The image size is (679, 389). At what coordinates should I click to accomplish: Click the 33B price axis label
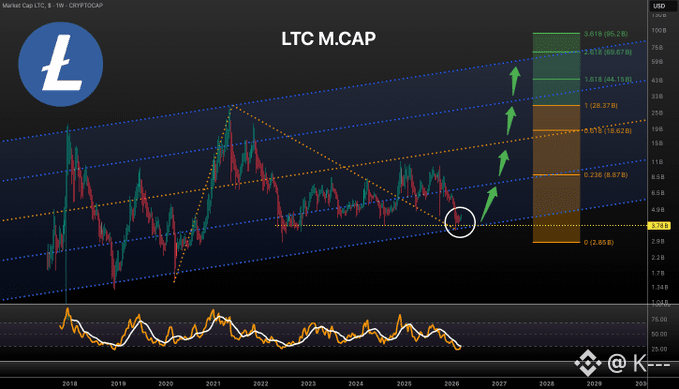[657, 97]
